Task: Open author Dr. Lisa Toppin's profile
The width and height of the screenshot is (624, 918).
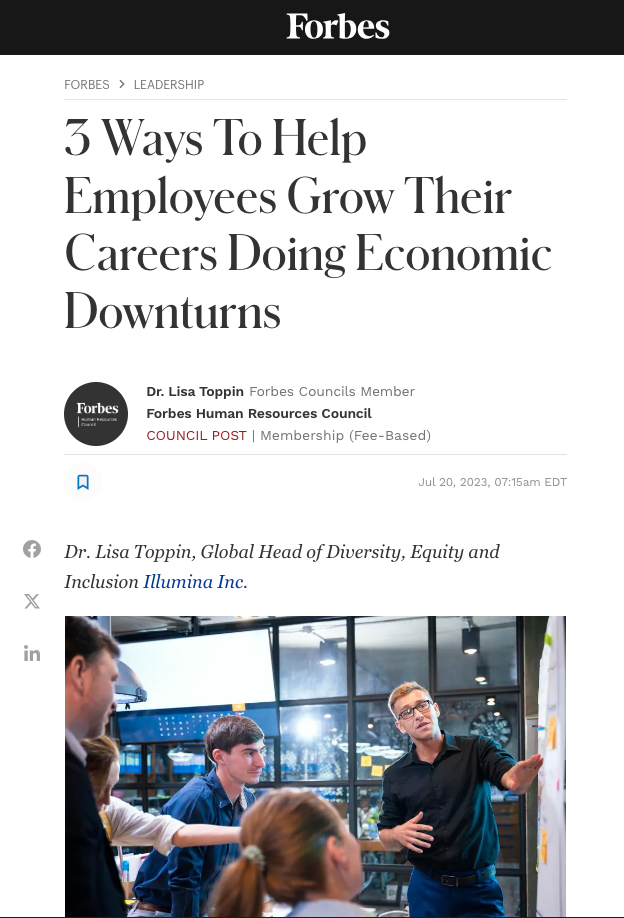Action: (194, 391)
